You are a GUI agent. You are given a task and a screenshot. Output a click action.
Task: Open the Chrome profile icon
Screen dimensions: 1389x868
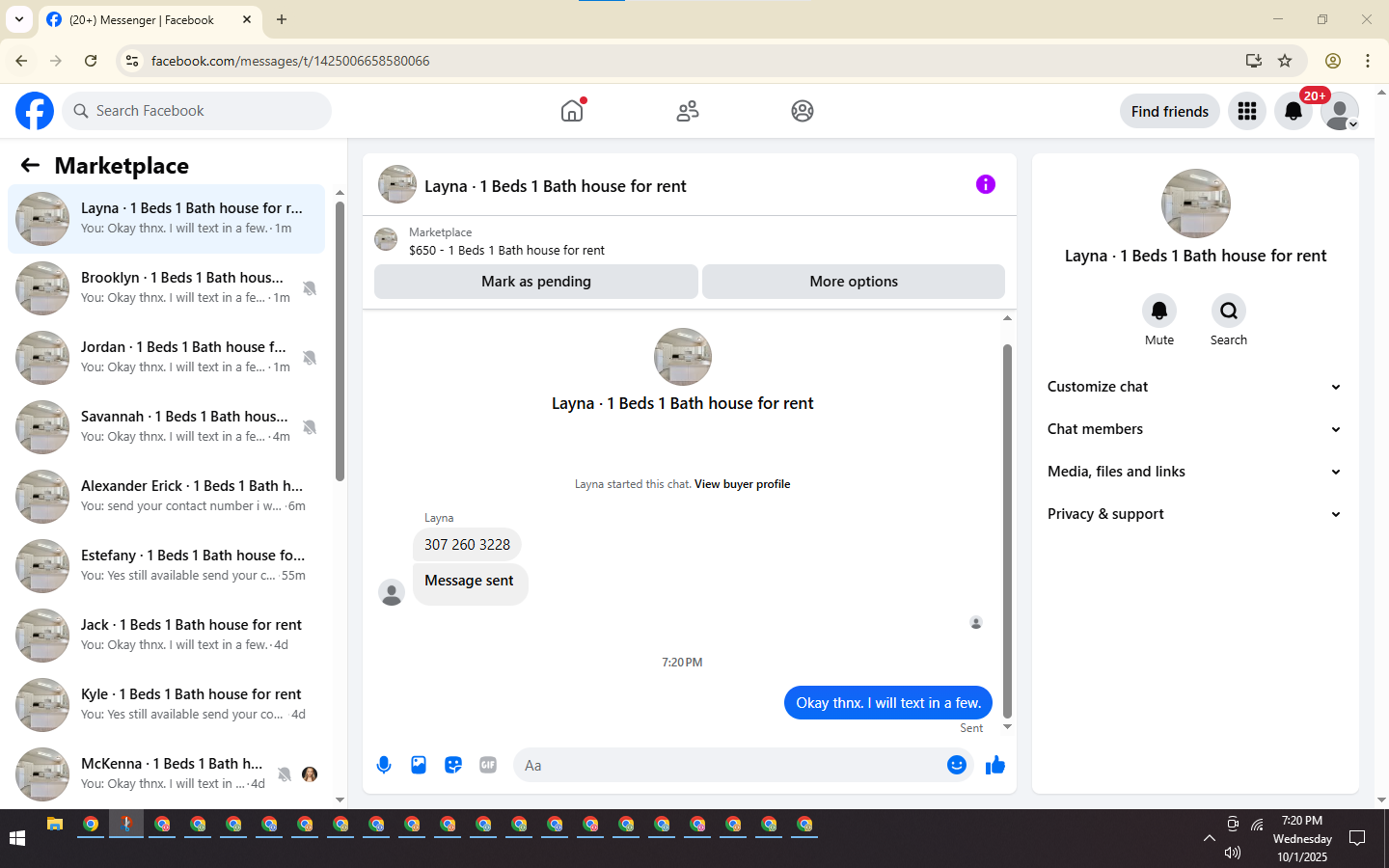(1333, 61)
